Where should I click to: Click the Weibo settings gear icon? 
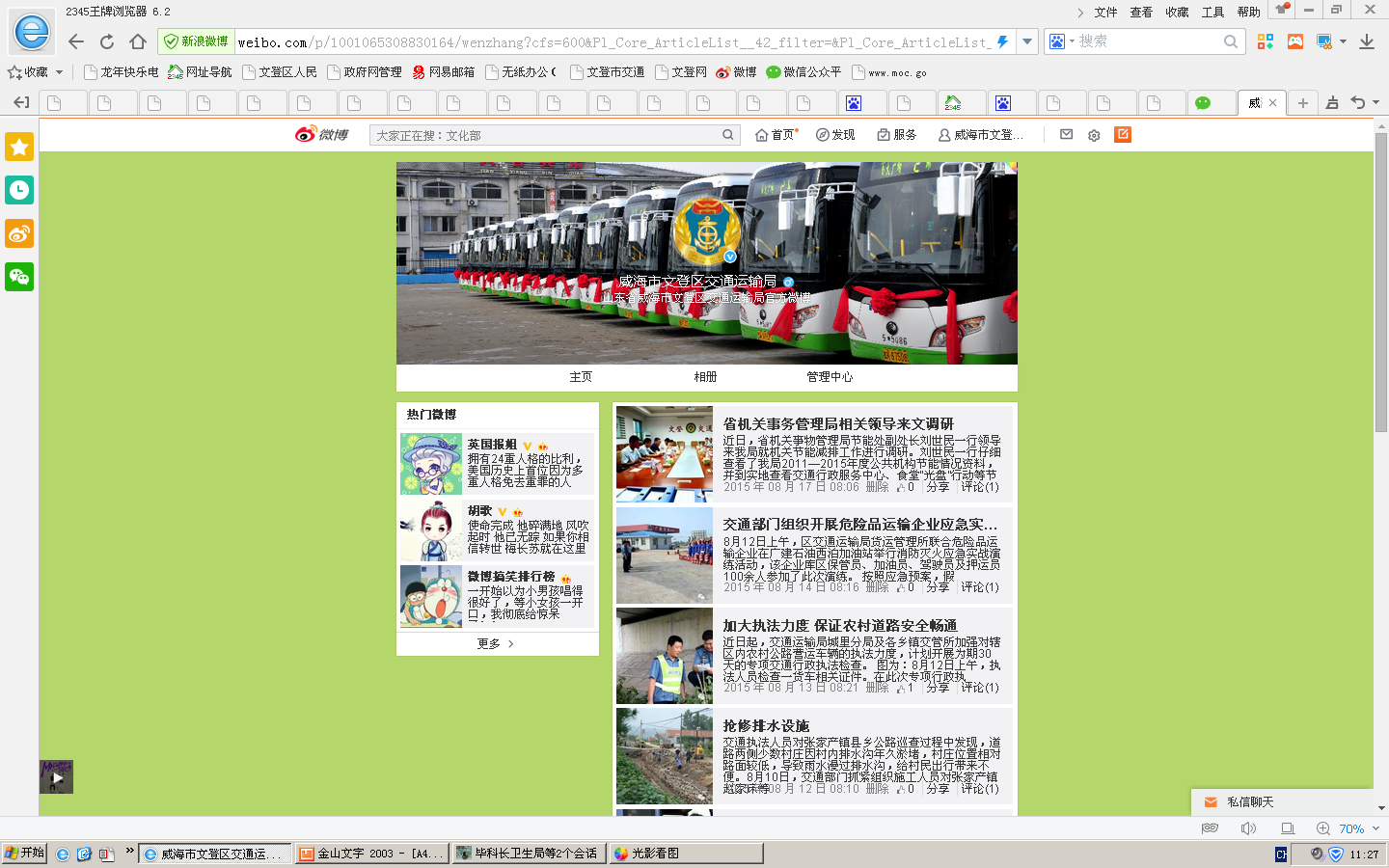coord(1094,135)
